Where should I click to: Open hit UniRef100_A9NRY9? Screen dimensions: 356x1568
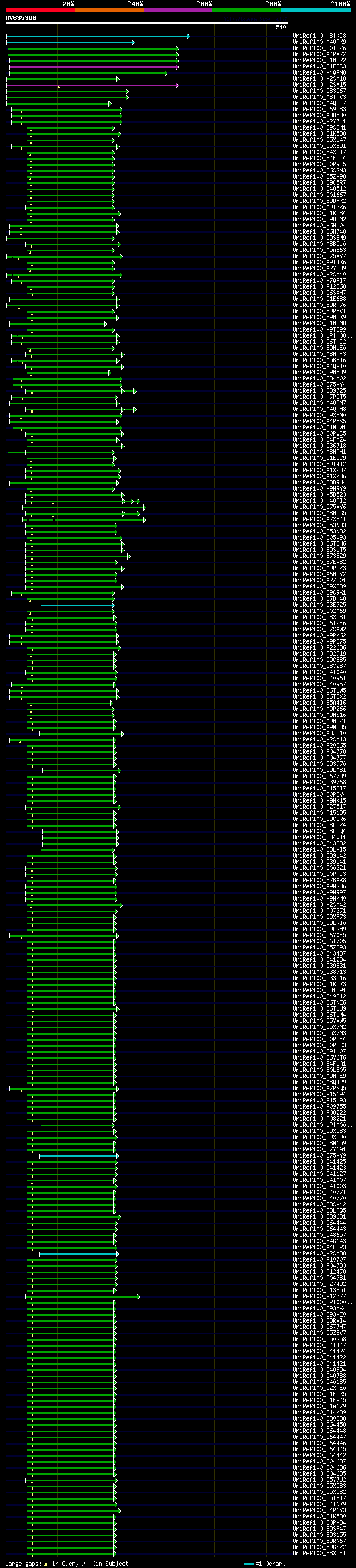pos(319,488)
